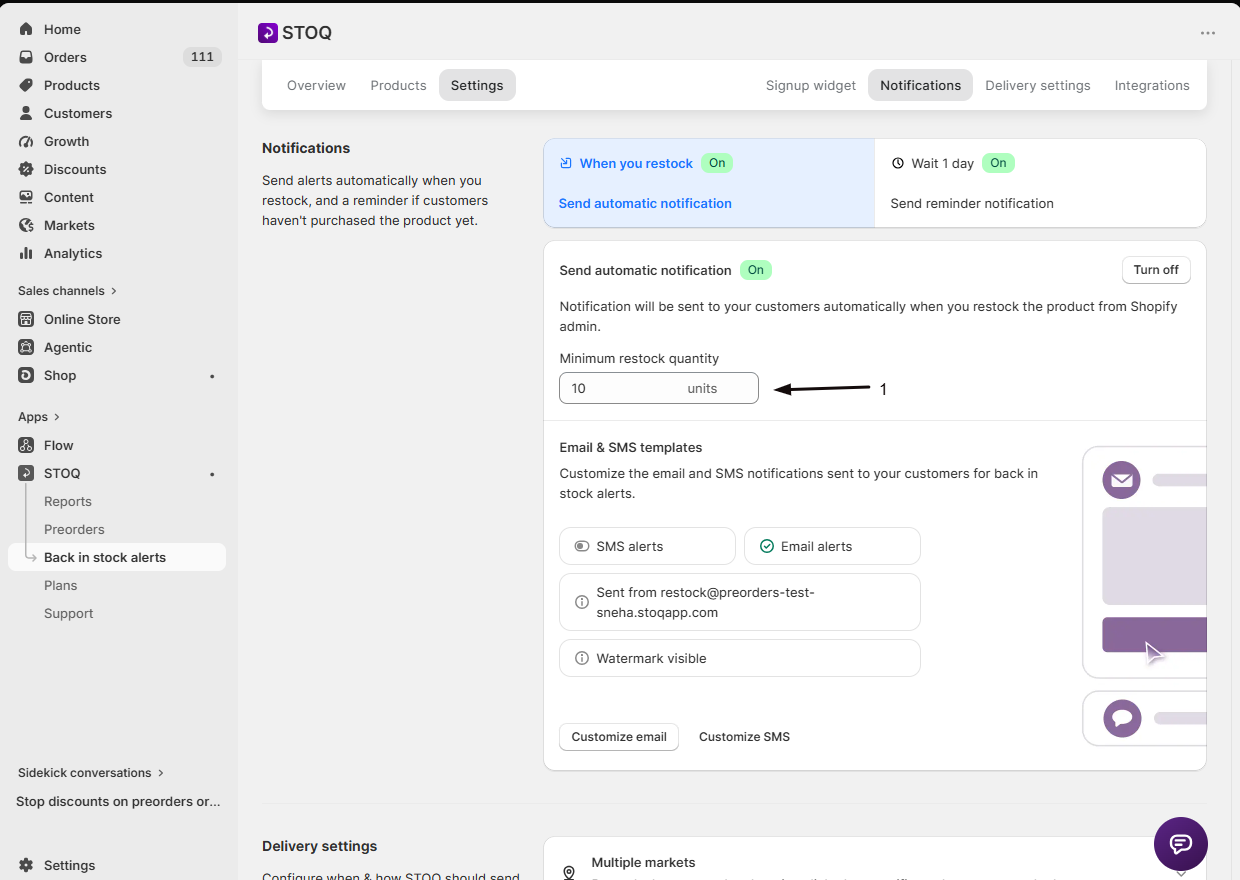Open the Plans page under STOQ
The width and height of the screenshot is (1240, 880).
(x=61, y=585)
